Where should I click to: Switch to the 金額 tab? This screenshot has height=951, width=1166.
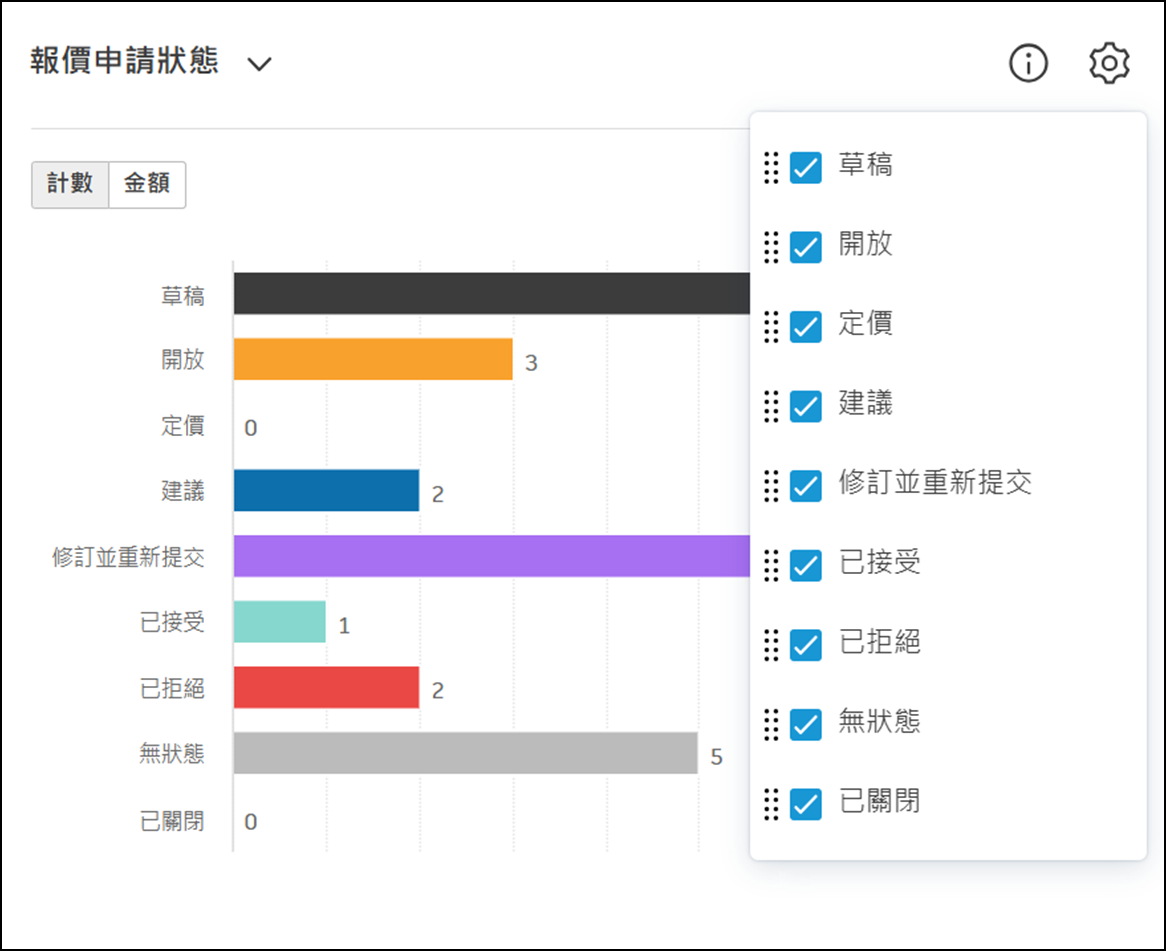coord(146,184)
